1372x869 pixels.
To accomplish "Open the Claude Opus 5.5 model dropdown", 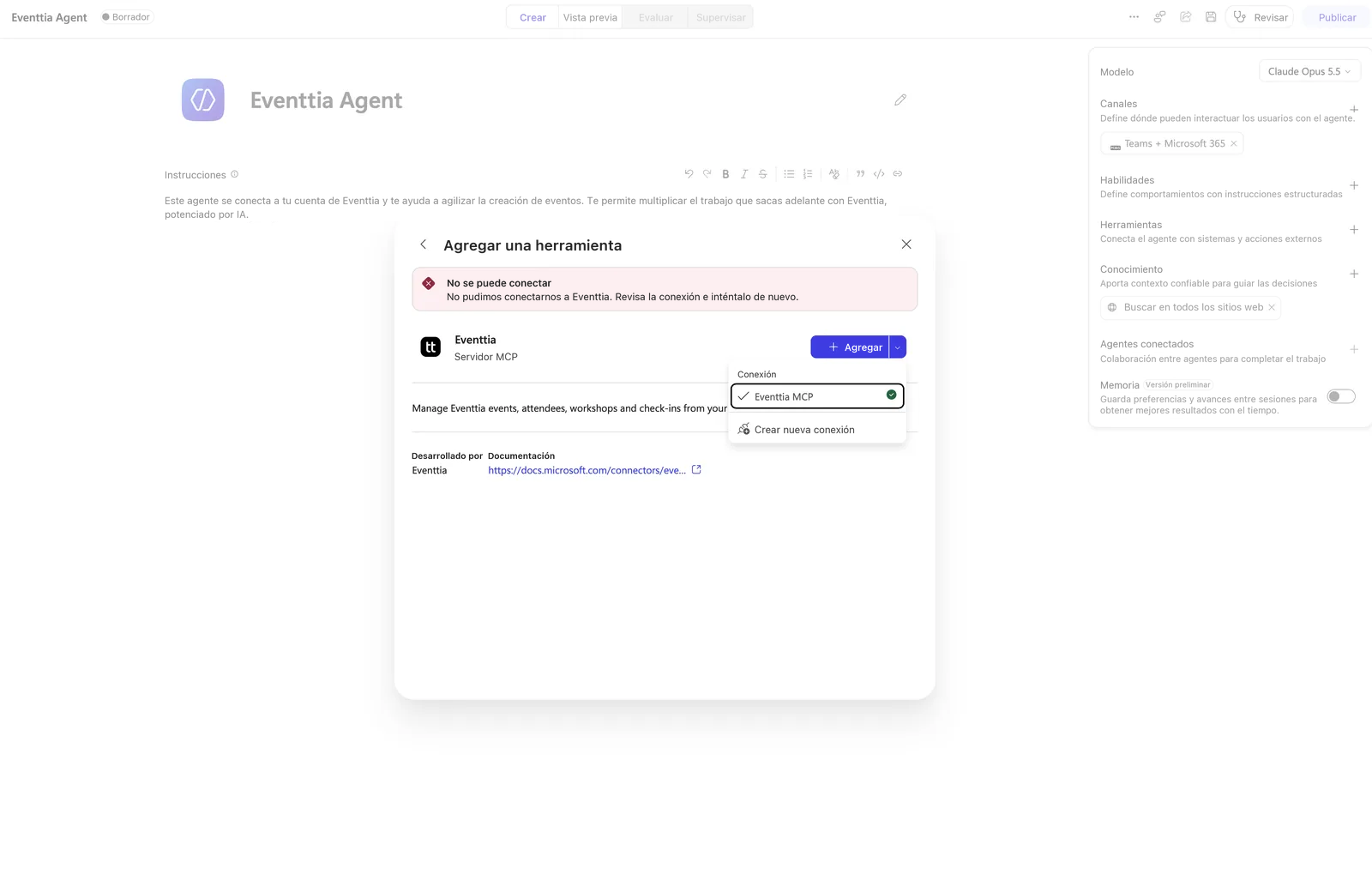I will [1309, 71].
